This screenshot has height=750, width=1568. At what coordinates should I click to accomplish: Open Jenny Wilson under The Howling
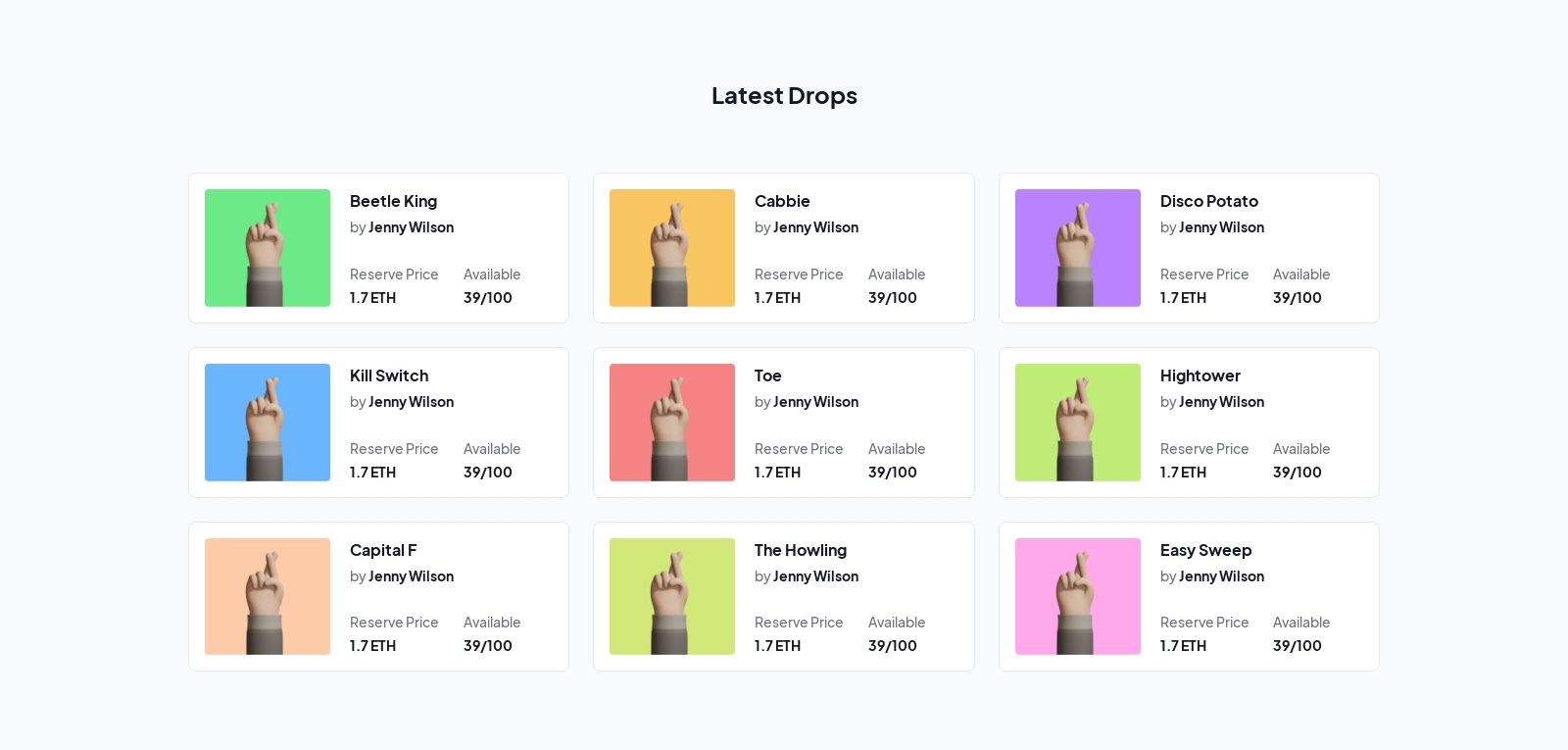tap(816, 576)
